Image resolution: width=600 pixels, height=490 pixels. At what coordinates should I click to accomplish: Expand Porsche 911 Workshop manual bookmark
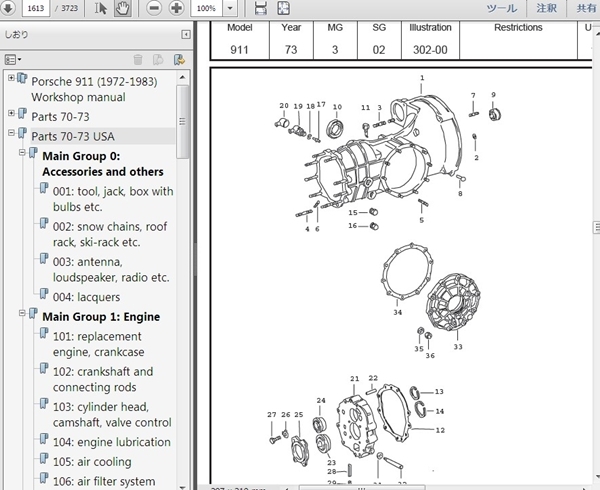11,78
